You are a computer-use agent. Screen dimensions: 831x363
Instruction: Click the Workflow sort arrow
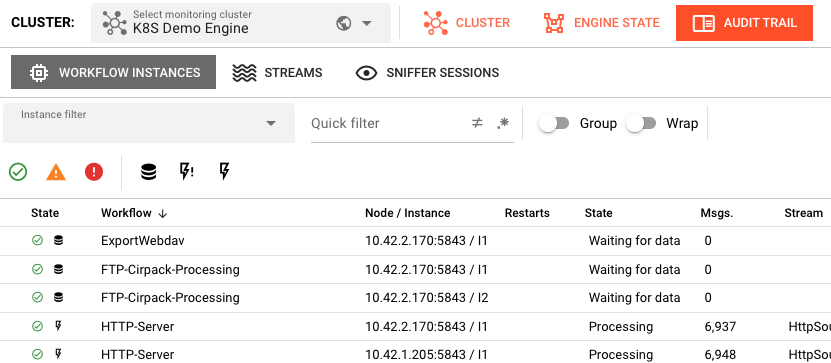pyautogui.click(x=163, y=214)
